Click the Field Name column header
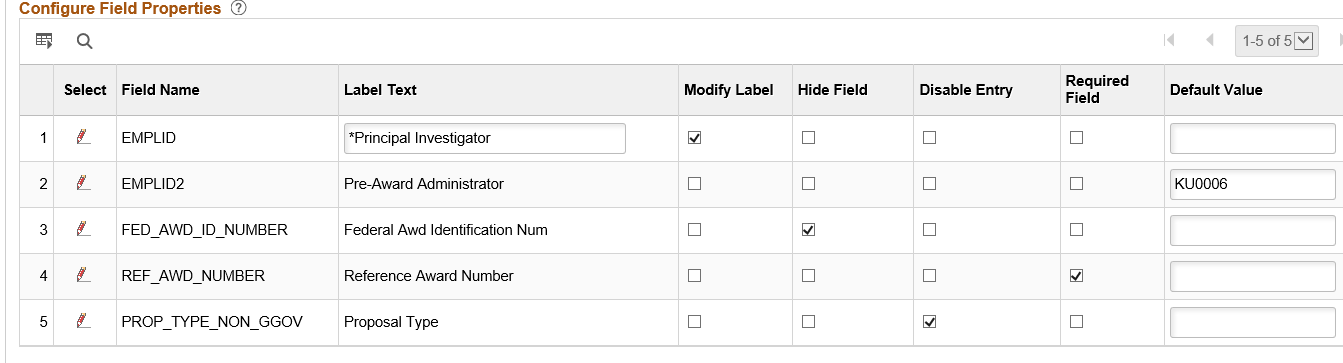The image size is (1343, 363). 160,90
